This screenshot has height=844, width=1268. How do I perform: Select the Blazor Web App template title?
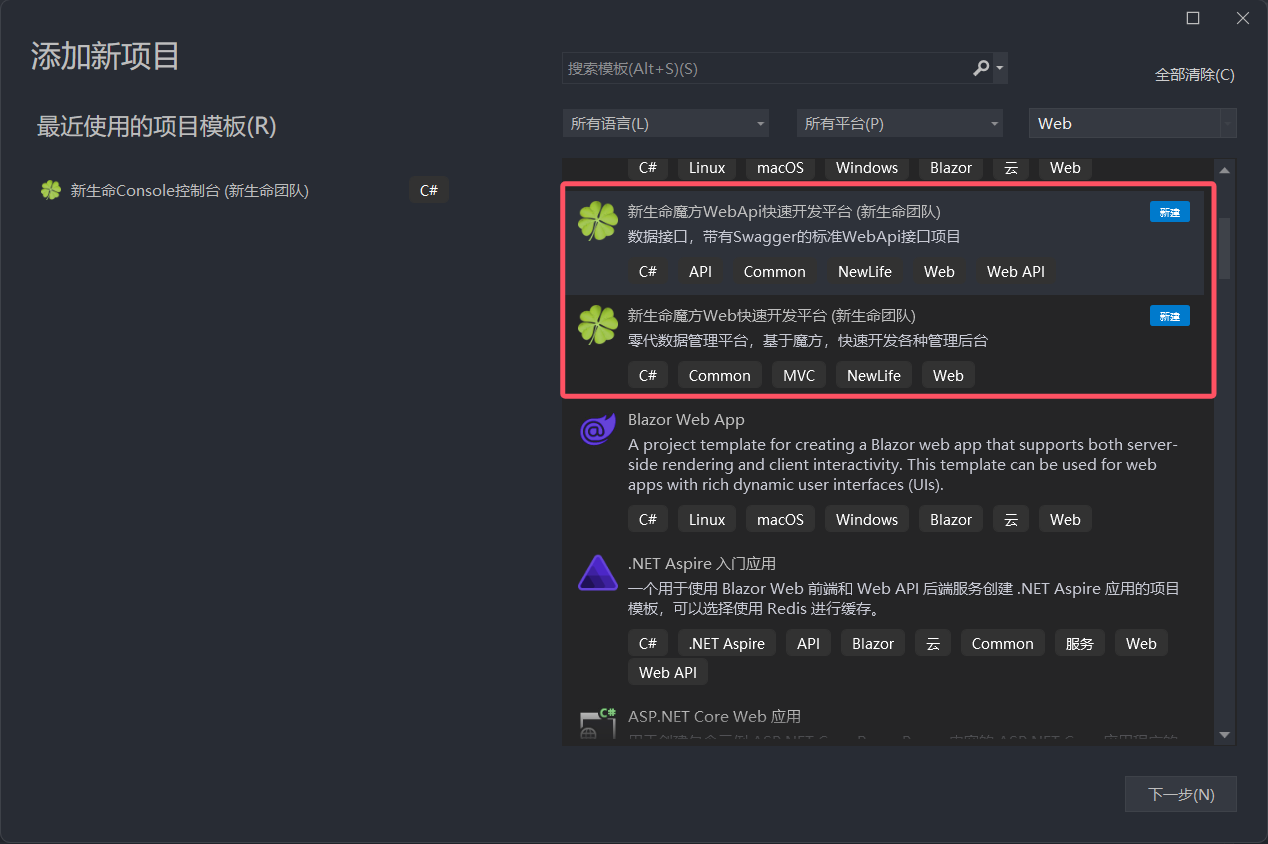click(686, 420)
